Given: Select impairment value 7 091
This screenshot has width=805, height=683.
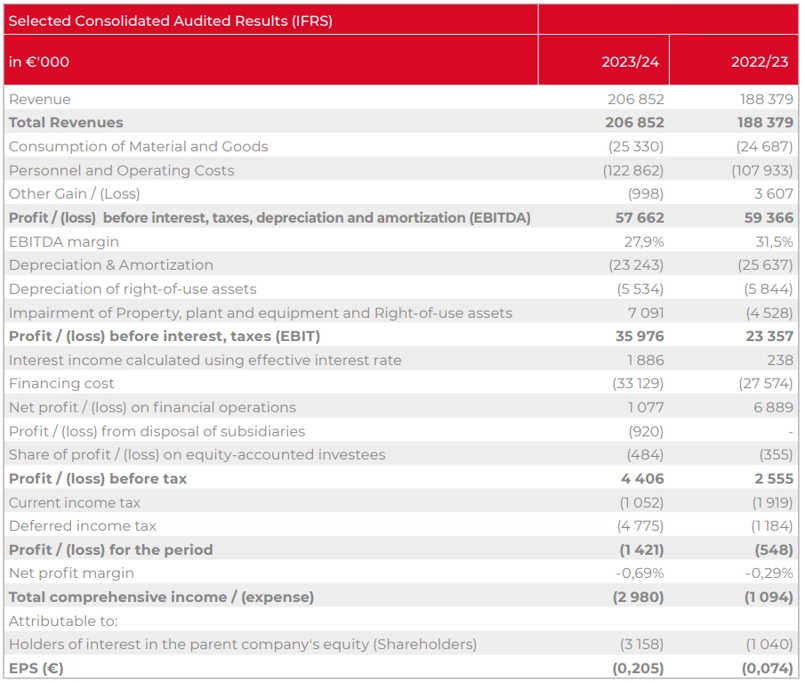Looking at the screenshot, I should tap(646, 313).
